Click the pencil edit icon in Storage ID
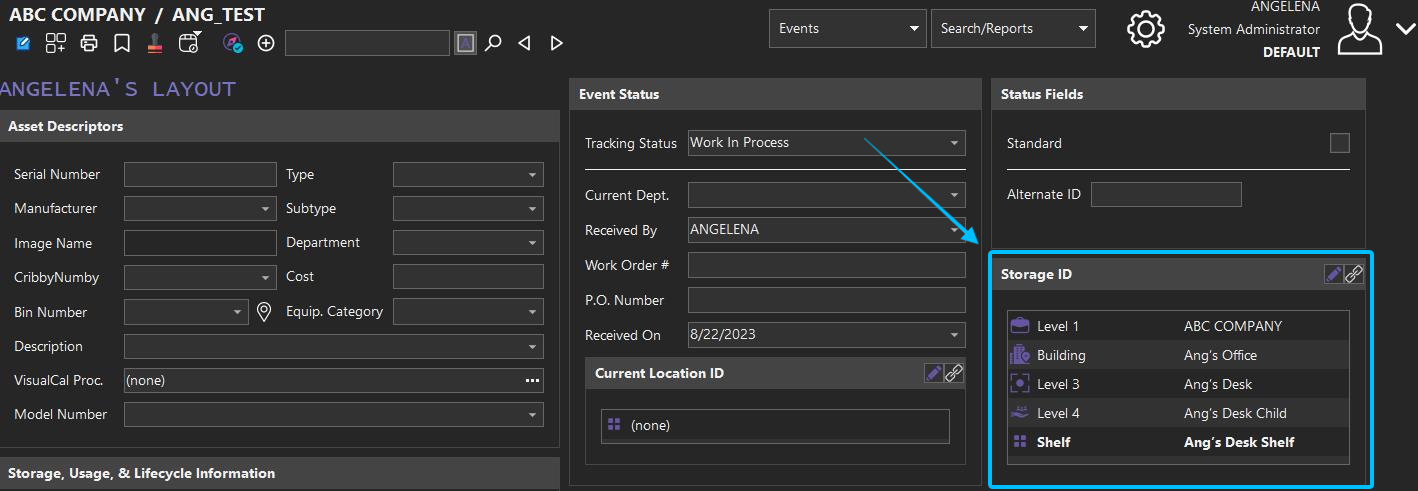 click(x=1333, y=274)
